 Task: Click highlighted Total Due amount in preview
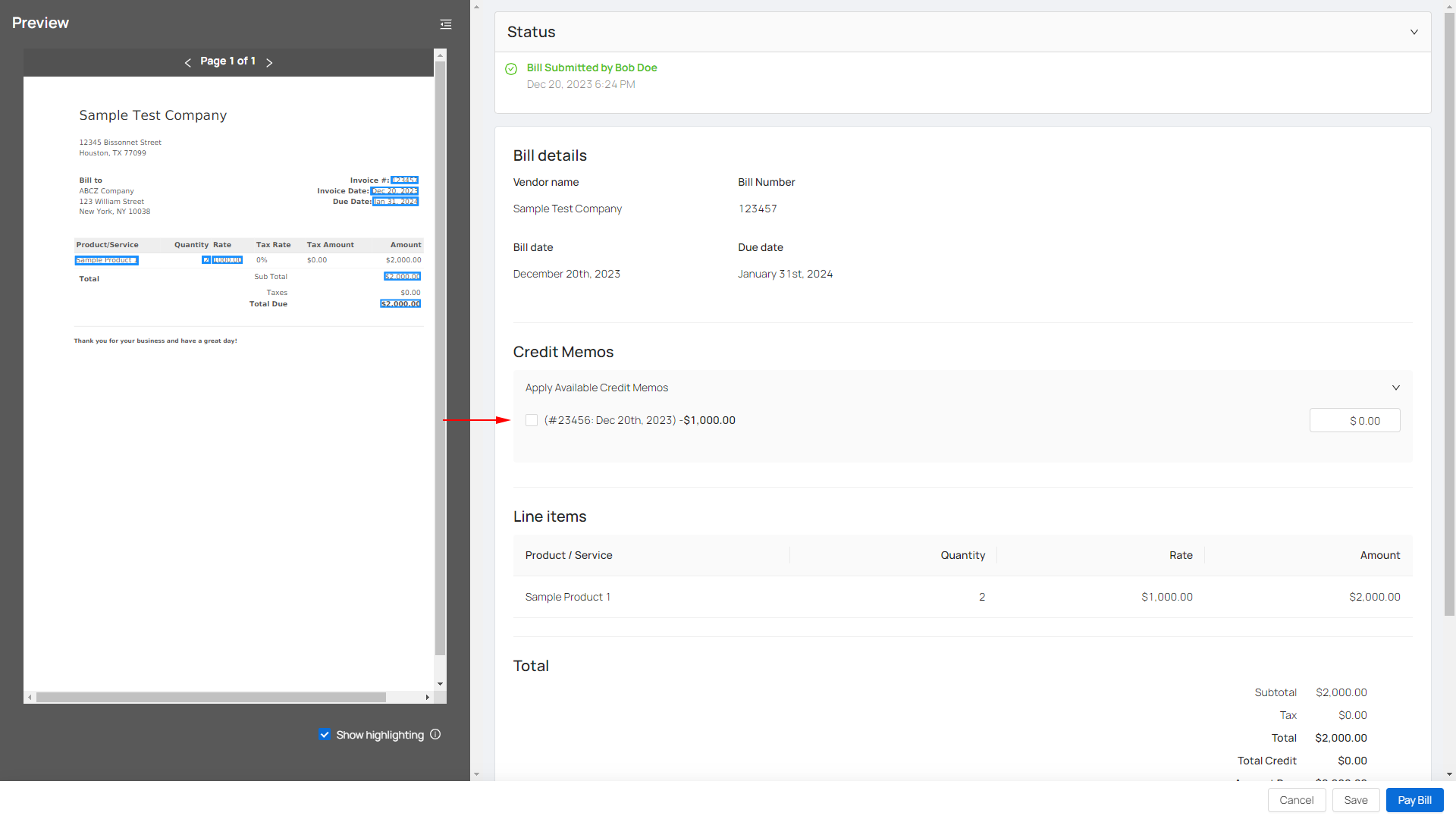click(x=400, y=304)
